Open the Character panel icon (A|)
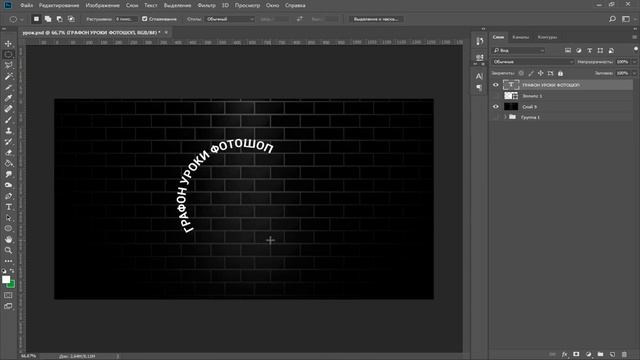Image resolution: width=640 pixels, height=360 pixels. pos(480,76)
